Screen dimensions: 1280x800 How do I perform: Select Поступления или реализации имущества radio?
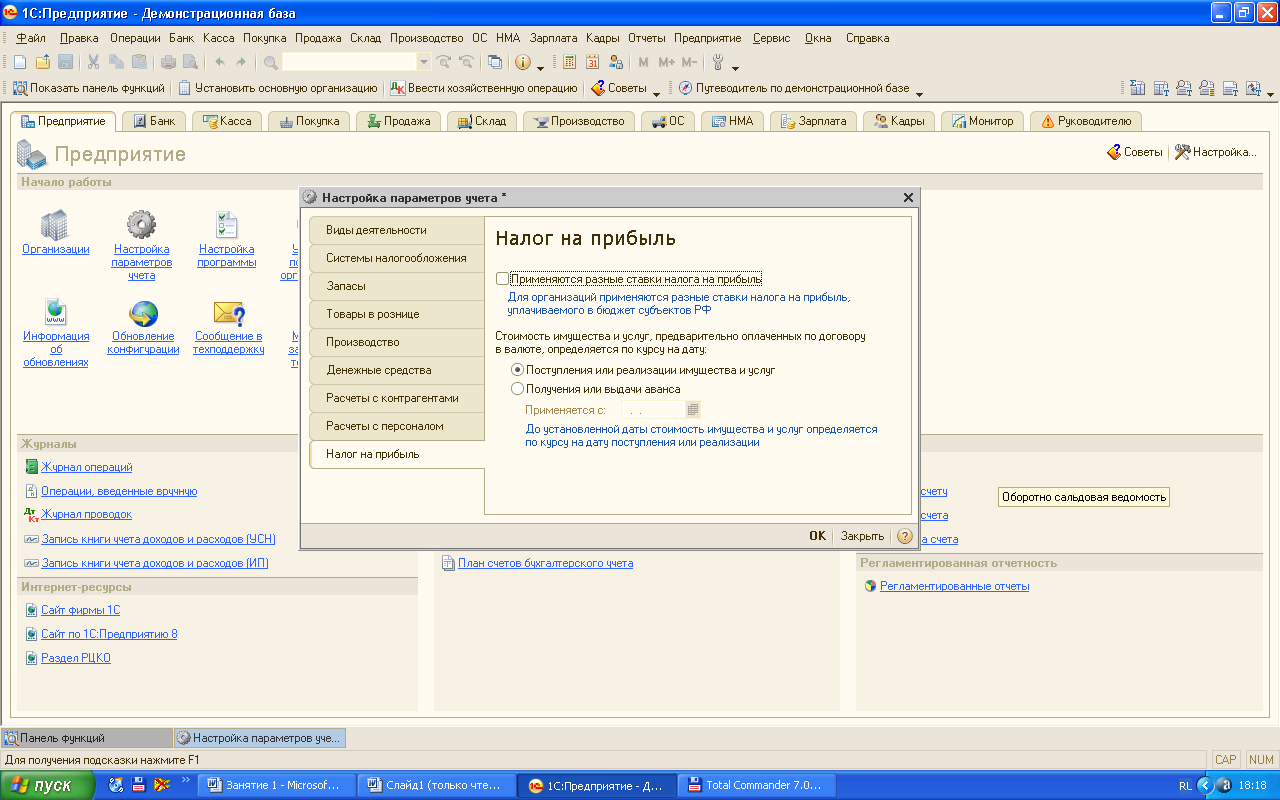517,370
